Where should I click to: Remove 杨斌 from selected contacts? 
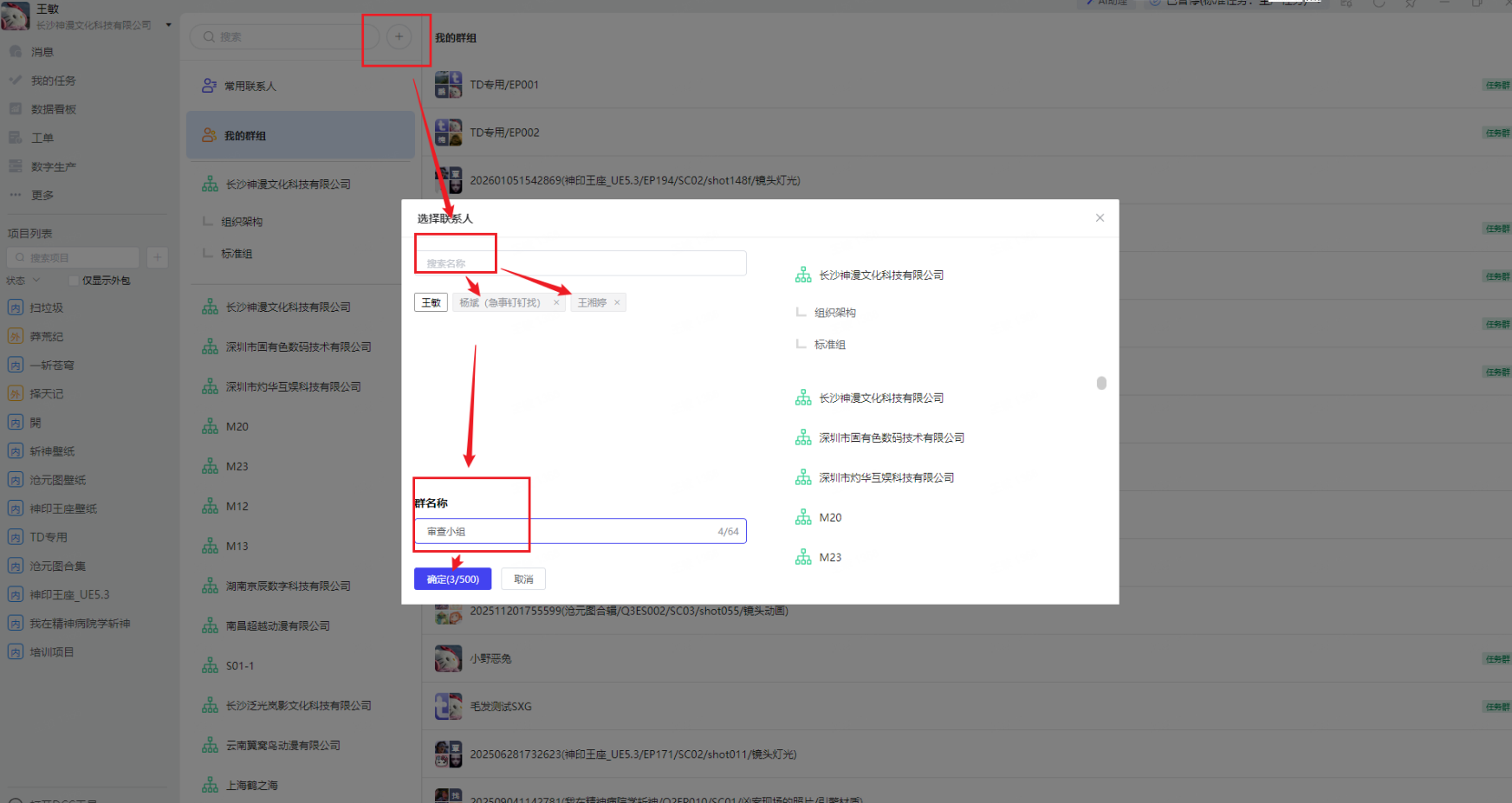click(556, 302)
